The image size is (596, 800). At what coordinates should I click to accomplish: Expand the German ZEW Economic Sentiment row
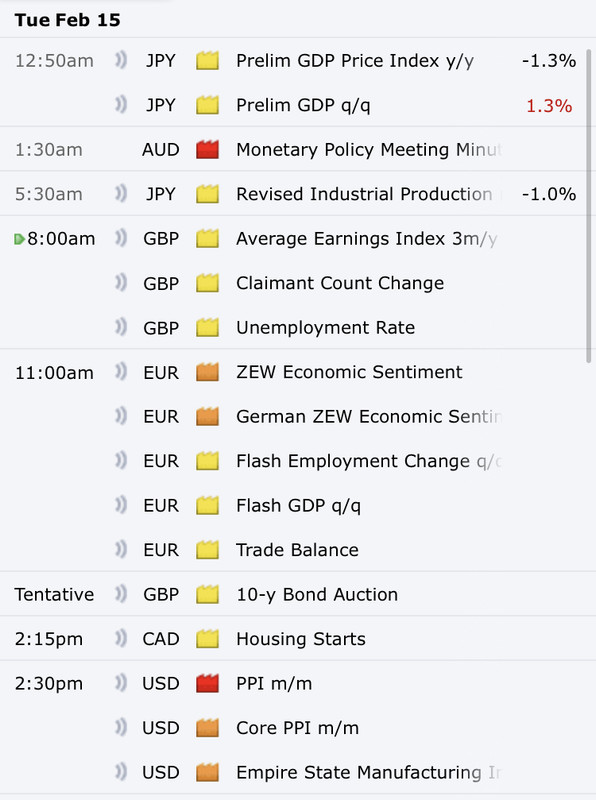pyautogui.click(x=292, y=416)
